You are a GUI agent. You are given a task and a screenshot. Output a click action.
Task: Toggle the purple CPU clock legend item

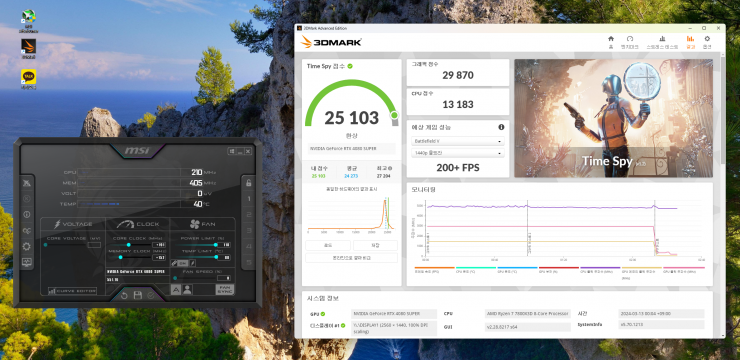pos(600,270)
